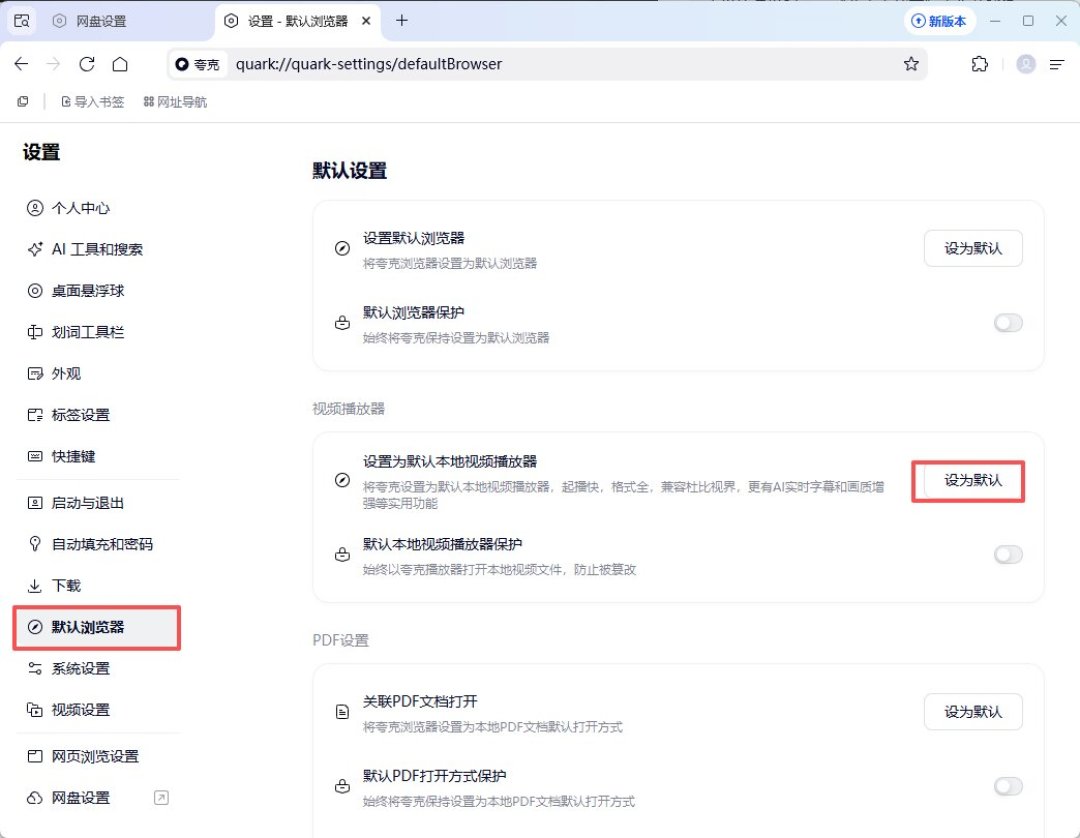Click compass icon beside 设置默认浏览器
This screenshot has width=1080, height=838.
tap(342, 249)
